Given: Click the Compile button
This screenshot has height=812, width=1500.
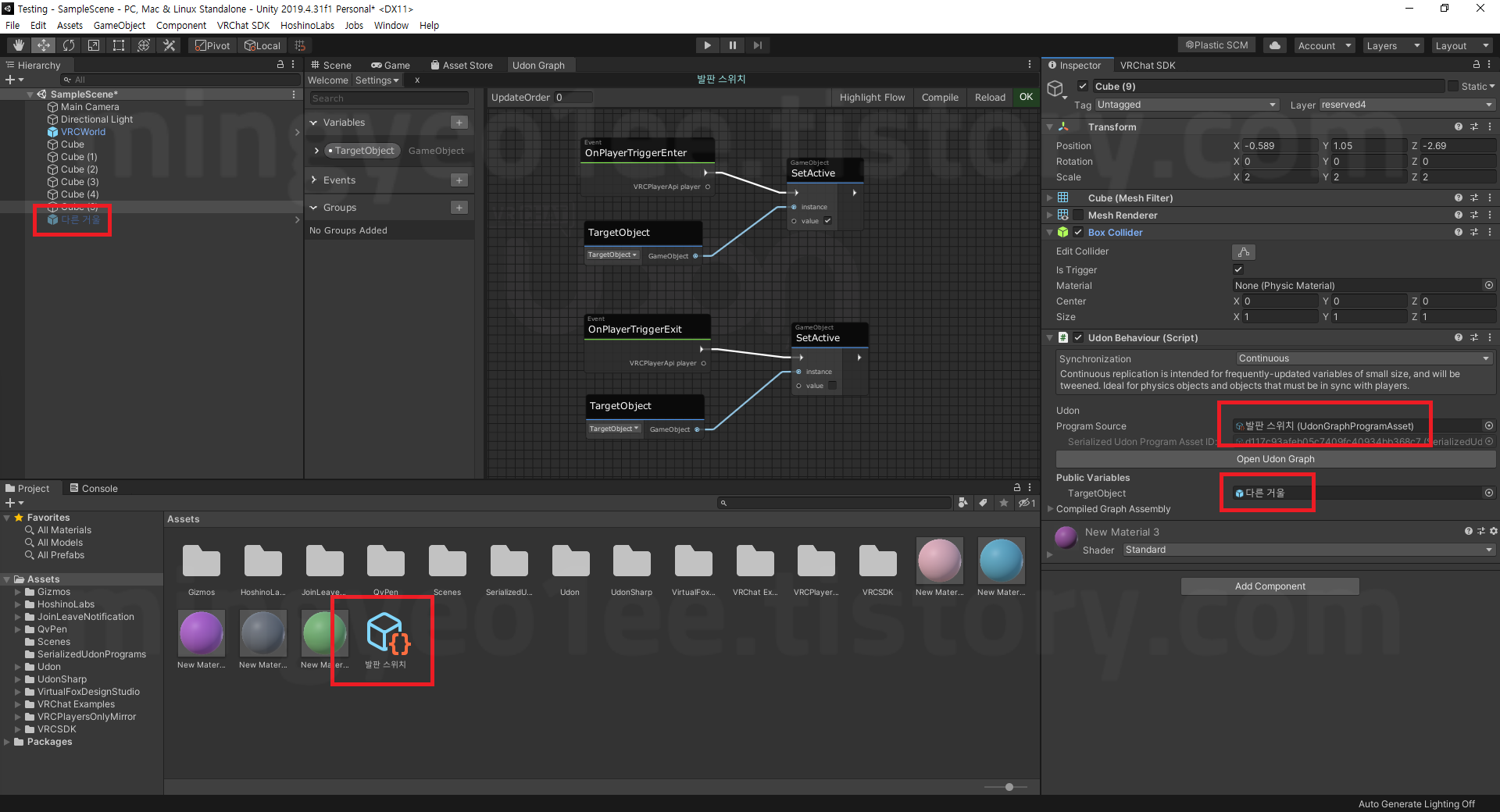Looking at the screenshot, I should click(940, 97).
